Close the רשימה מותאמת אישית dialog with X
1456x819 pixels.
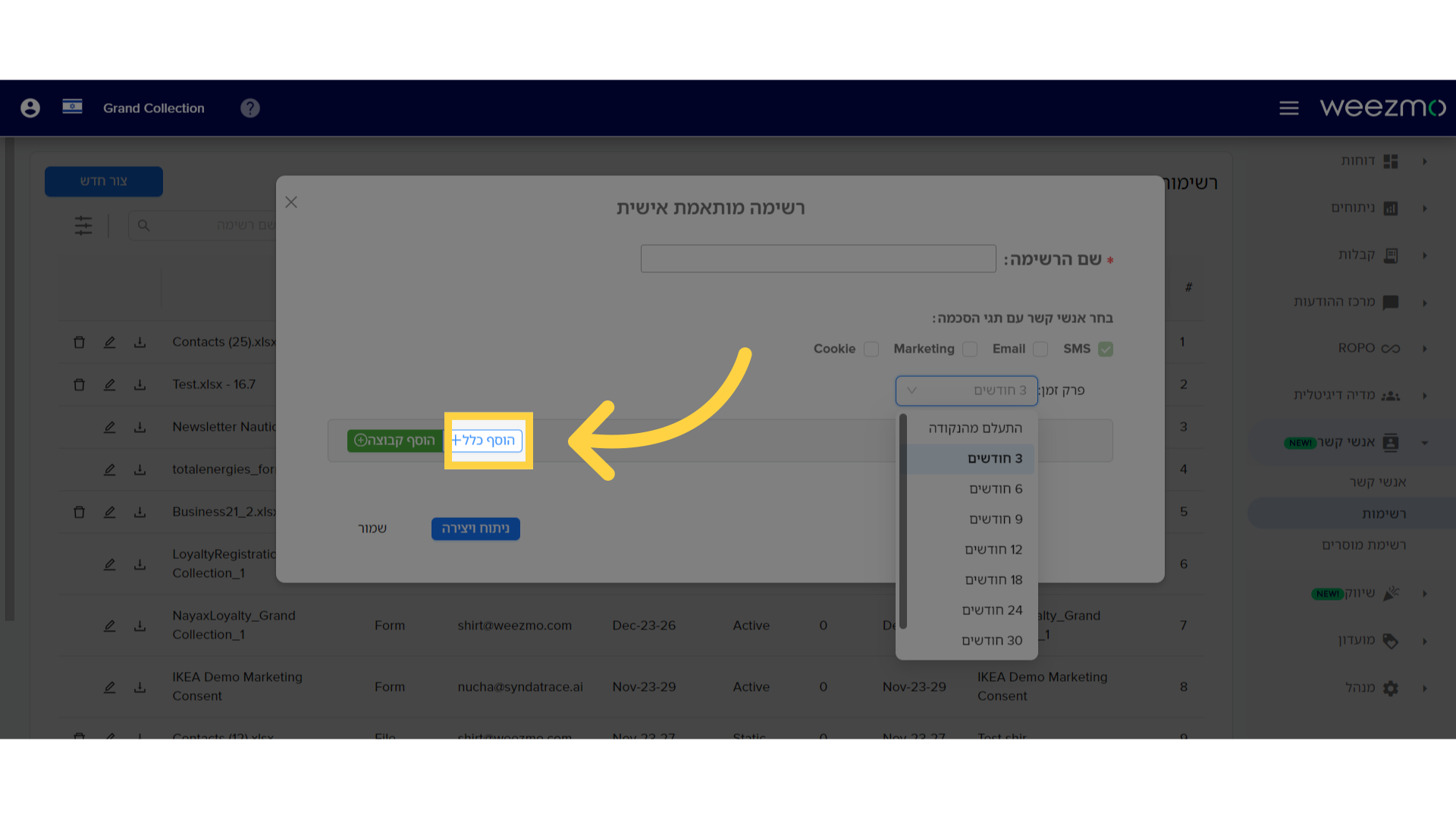[291, 202]
